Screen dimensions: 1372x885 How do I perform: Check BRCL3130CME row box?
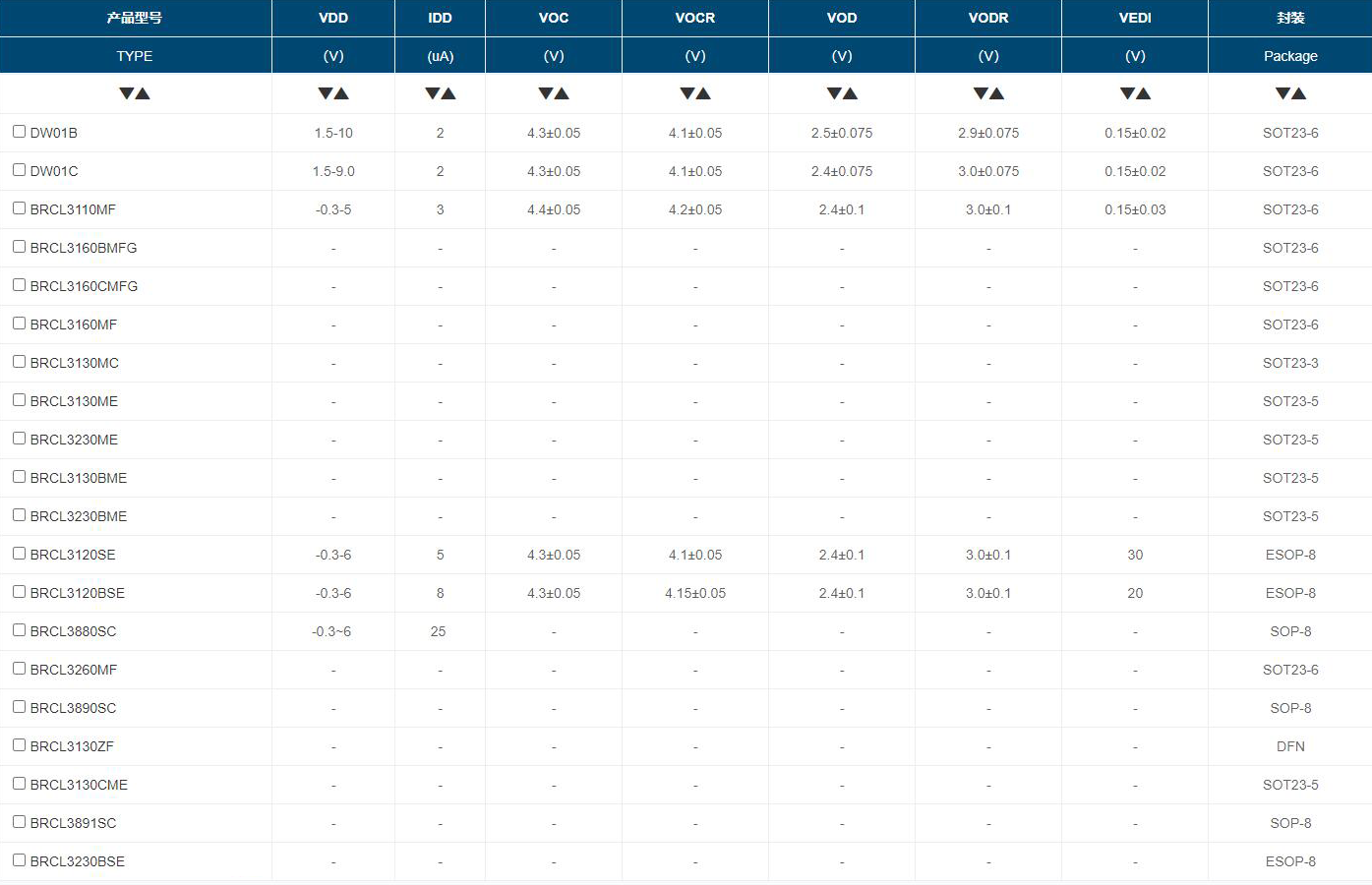[19, 783]
